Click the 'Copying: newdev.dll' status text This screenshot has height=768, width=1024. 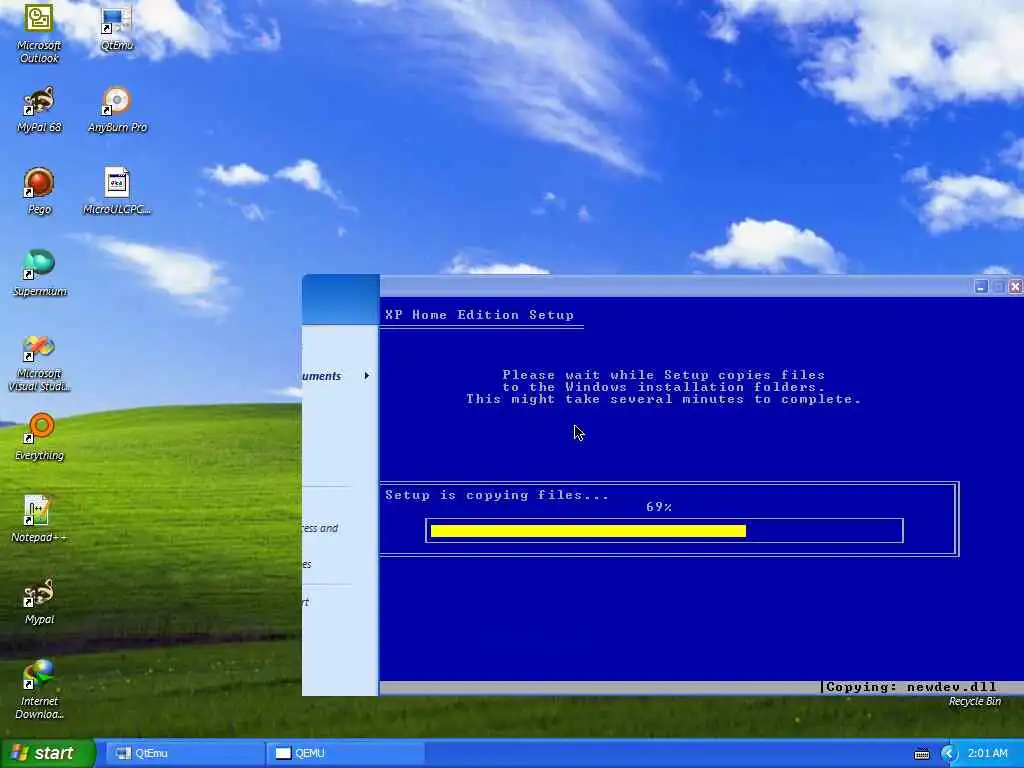911,687
